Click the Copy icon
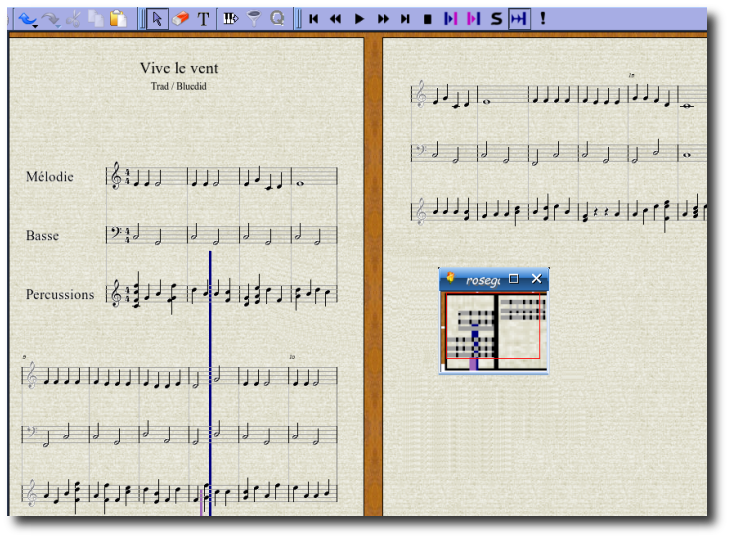730x539 pixels. (x=96, y=19)
